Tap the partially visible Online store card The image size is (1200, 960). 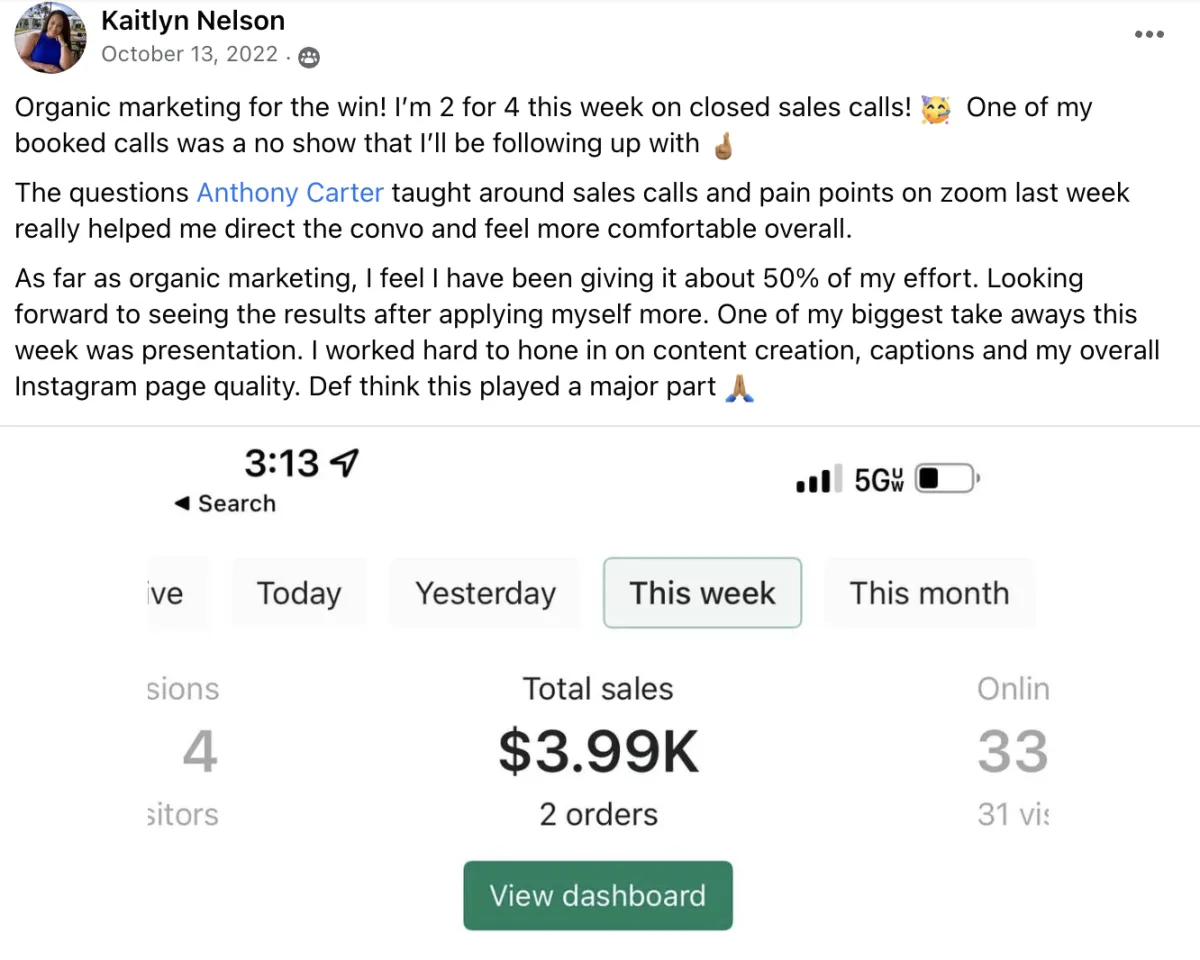(x=1012, y=753)
